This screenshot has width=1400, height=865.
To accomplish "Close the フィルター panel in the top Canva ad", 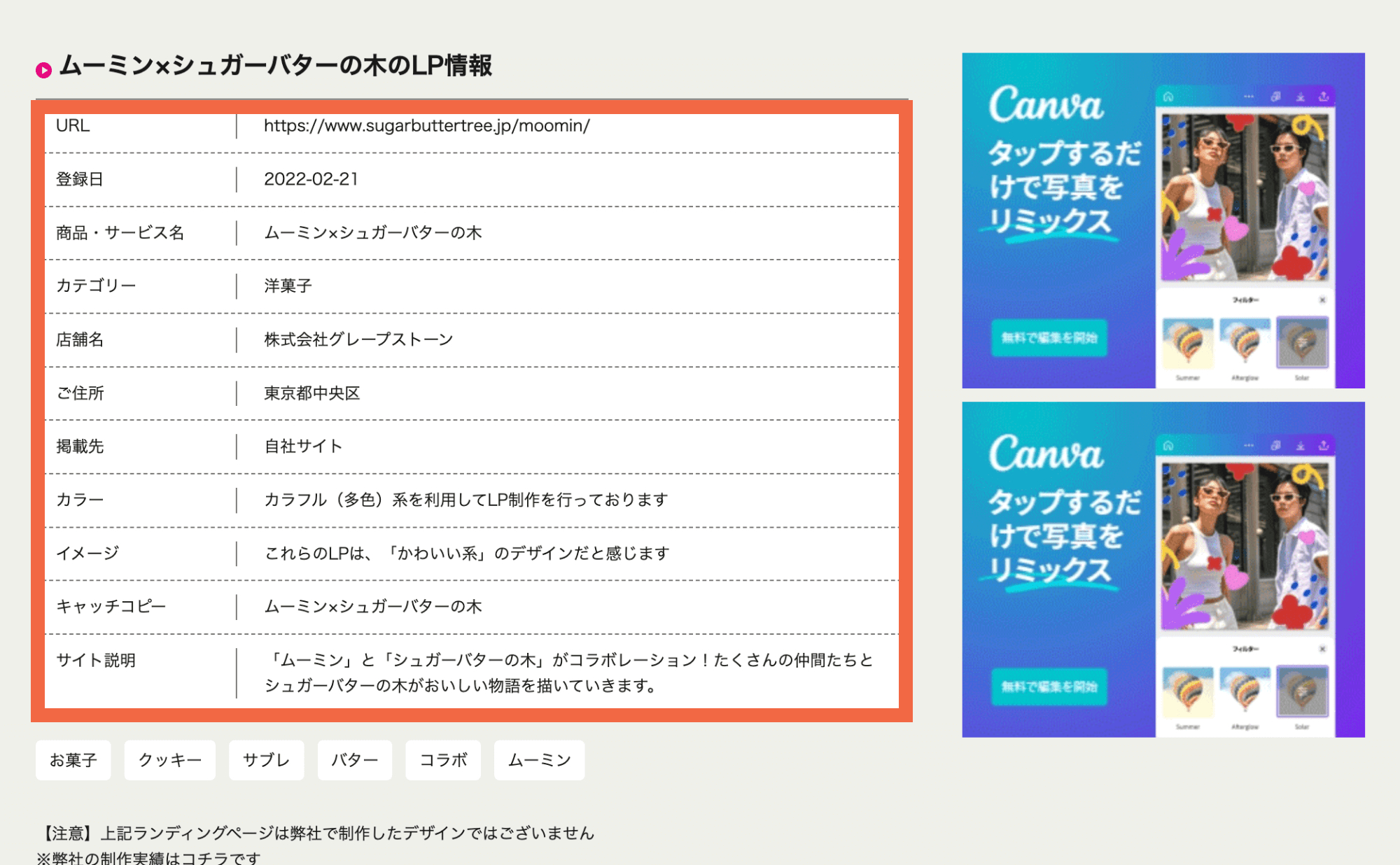I will (x=1322, y=300).
